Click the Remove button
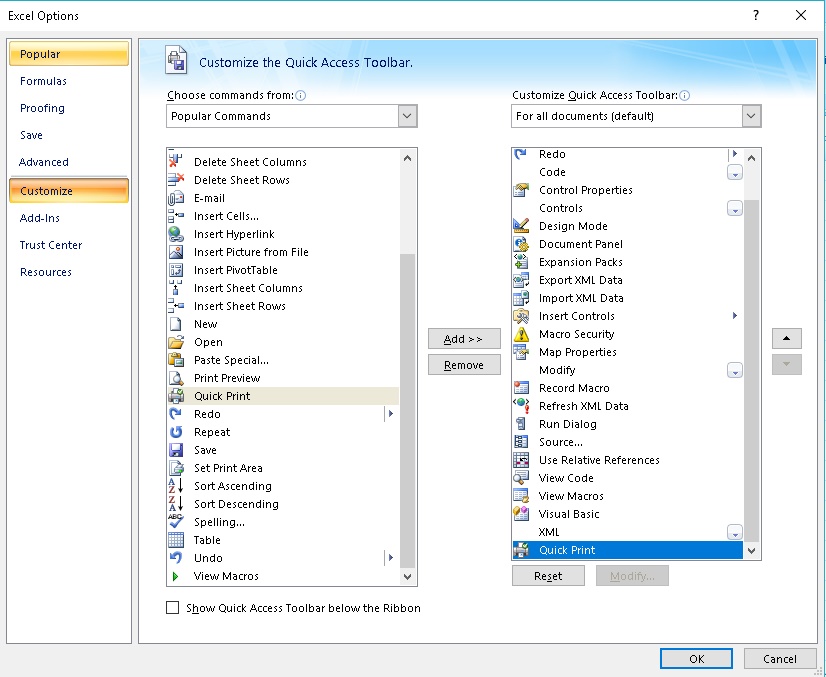 click(x=464, y=365)
